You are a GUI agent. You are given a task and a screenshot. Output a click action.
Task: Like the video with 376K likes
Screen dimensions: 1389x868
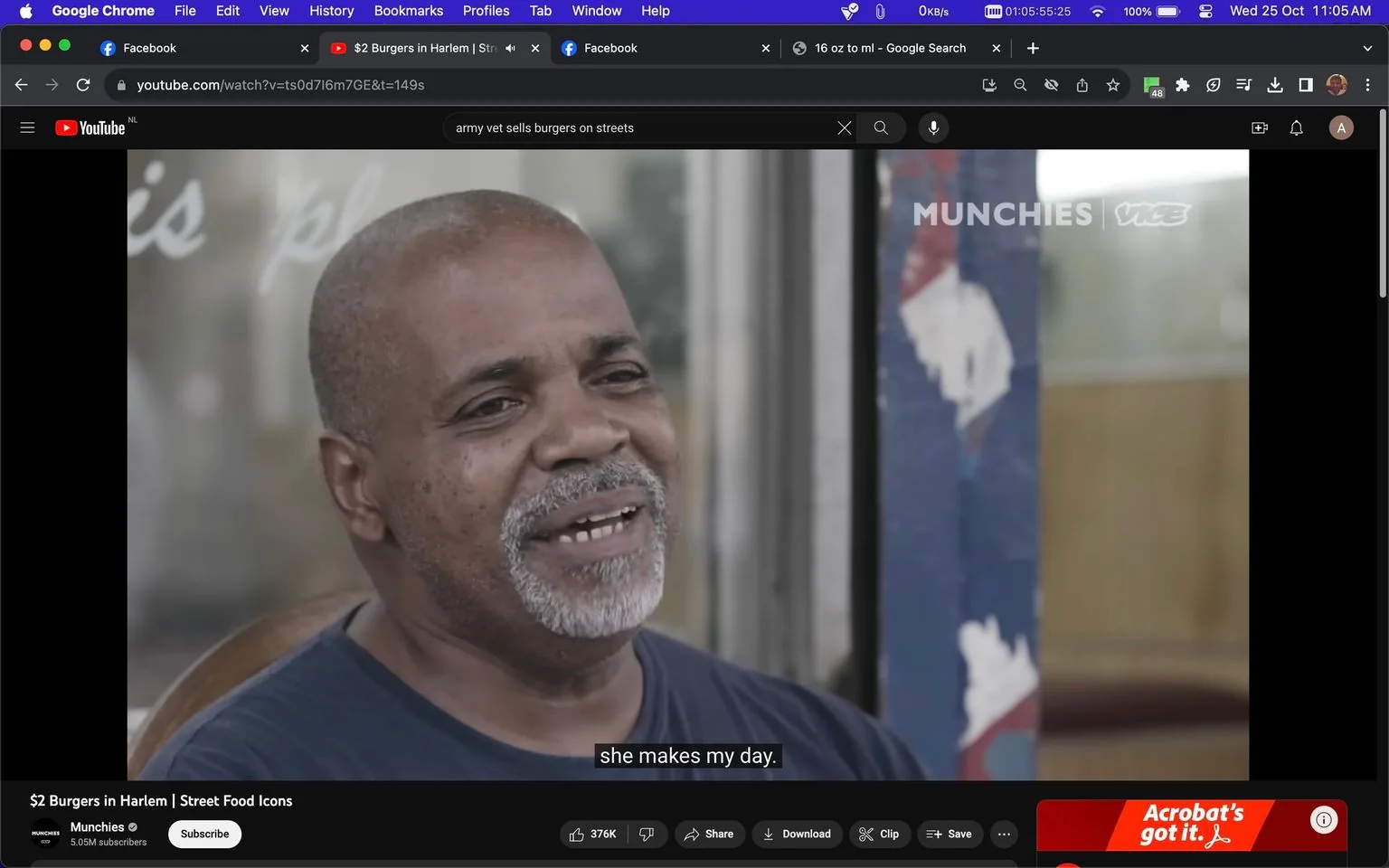592,834
